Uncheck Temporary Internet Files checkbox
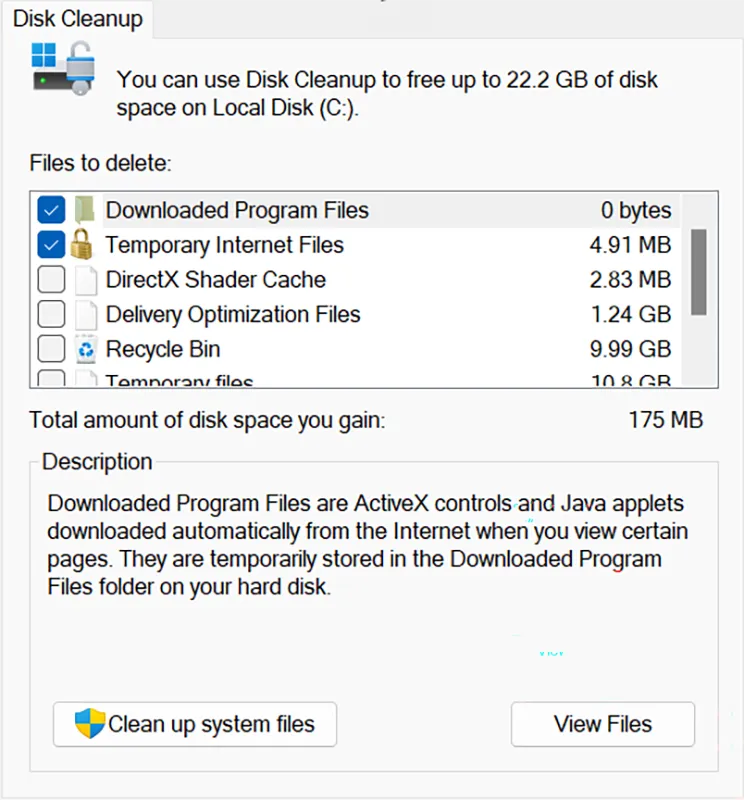This screenshot has width=744, height=800. tap(51, 245)
